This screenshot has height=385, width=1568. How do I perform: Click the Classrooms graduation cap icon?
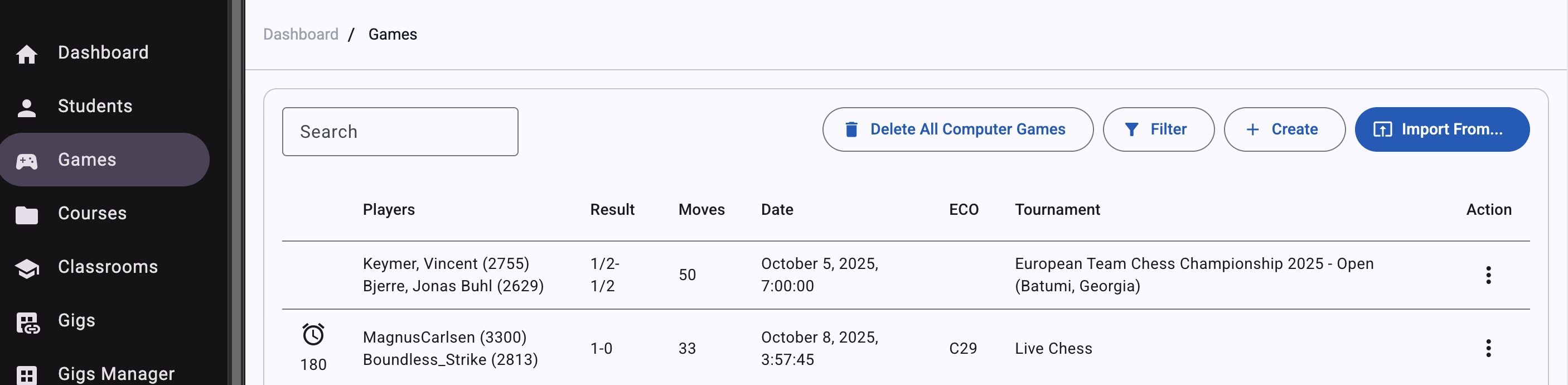[x=26, y=267]
